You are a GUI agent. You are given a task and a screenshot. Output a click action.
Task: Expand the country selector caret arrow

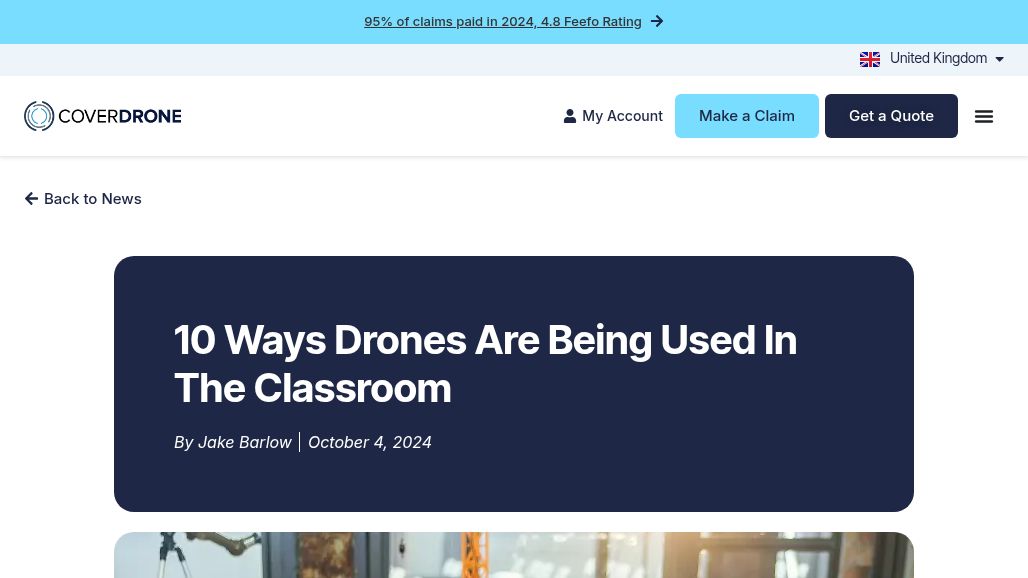click(999, 59)
